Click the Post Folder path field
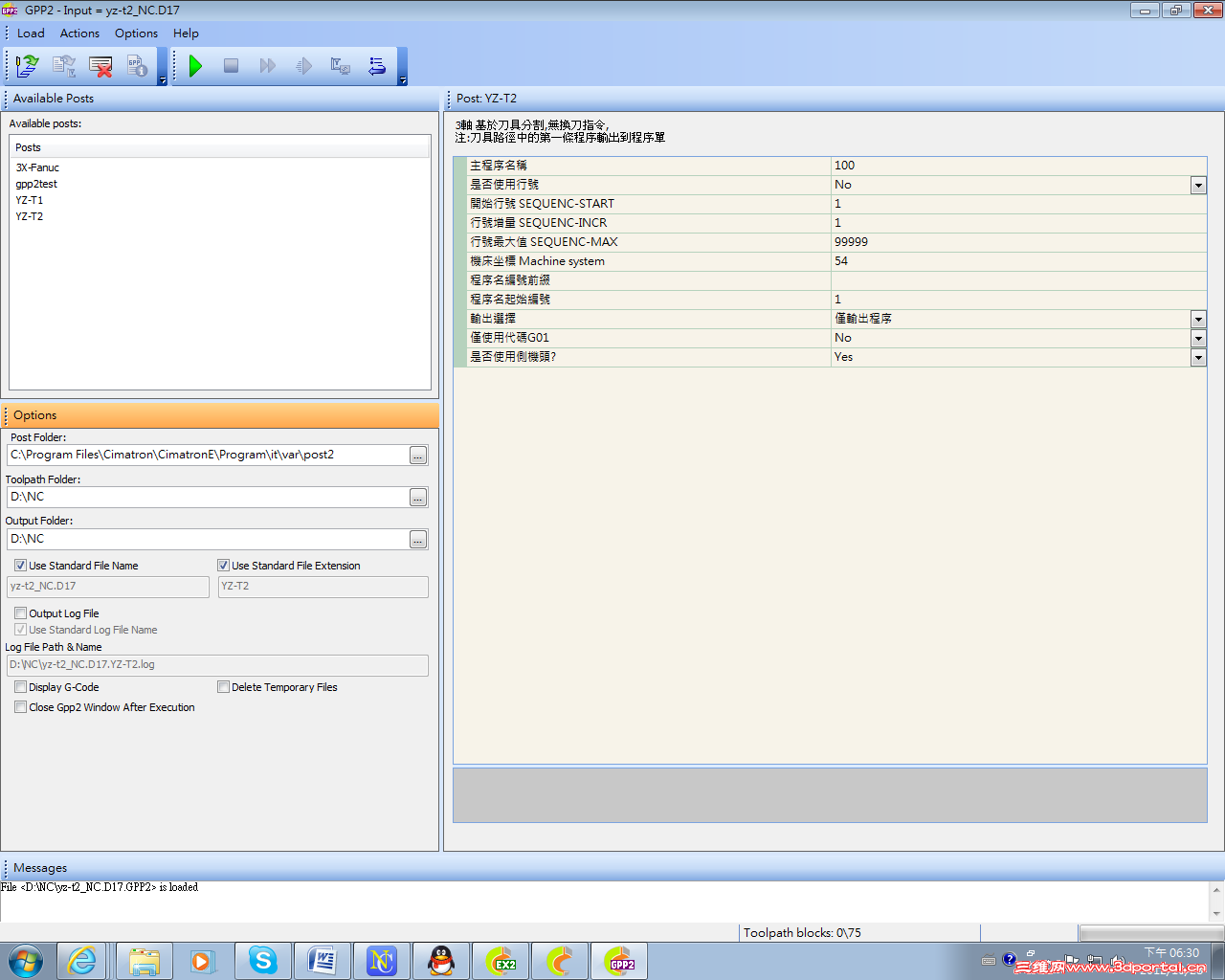This screenshot has height=980, width=1225. (x=208, y=455)
